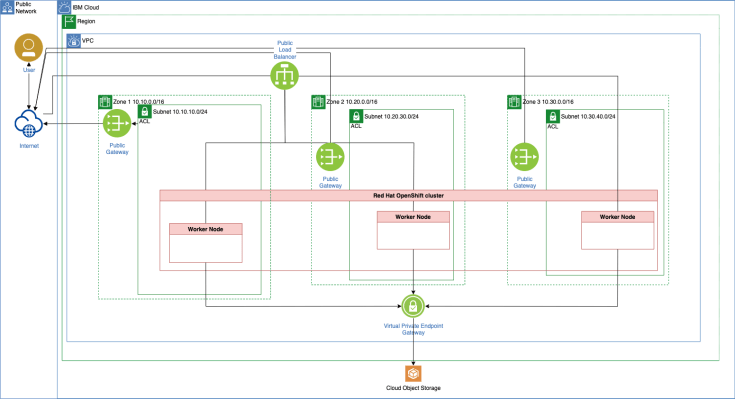This screenshot has width=735, height=399.
Task: Select the ACL lock icon for Subnet 10.10.10.0/24
Action: coord(144,112)
